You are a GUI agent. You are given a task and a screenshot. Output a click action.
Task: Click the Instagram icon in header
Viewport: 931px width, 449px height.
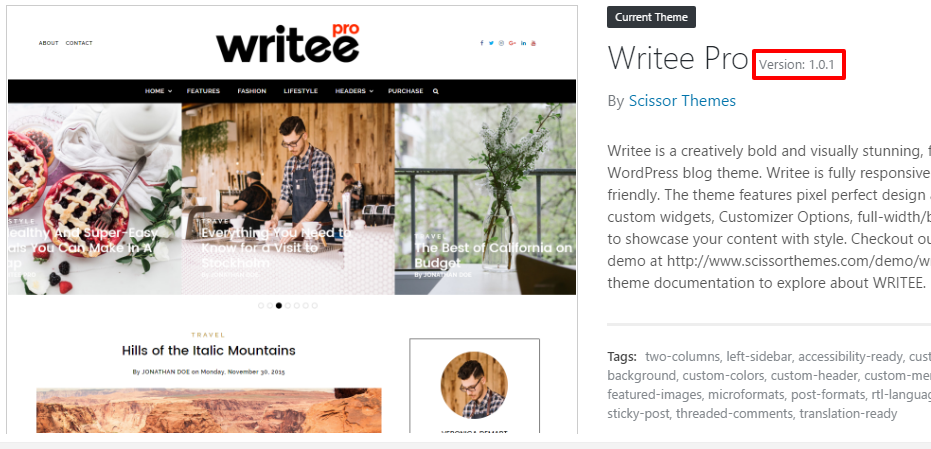pos(502,43)
